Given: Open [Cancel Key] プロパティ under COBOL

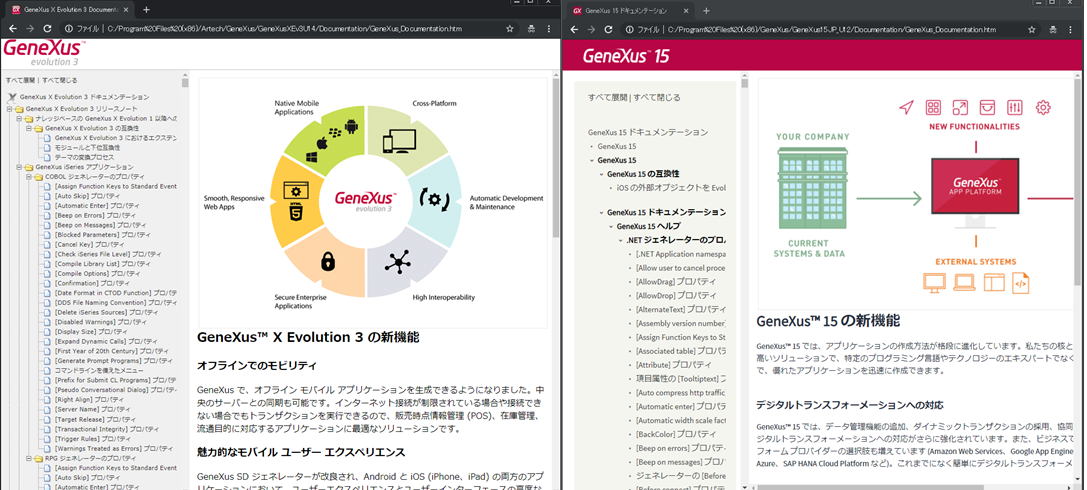Looking at the screenshot, I should 94,245.
